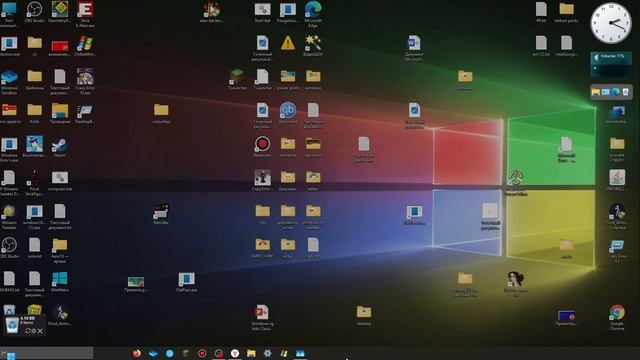Open the Recycle Bin widget icon
The width and height of the screenshot is (640, 360).
tap(12, 325)
